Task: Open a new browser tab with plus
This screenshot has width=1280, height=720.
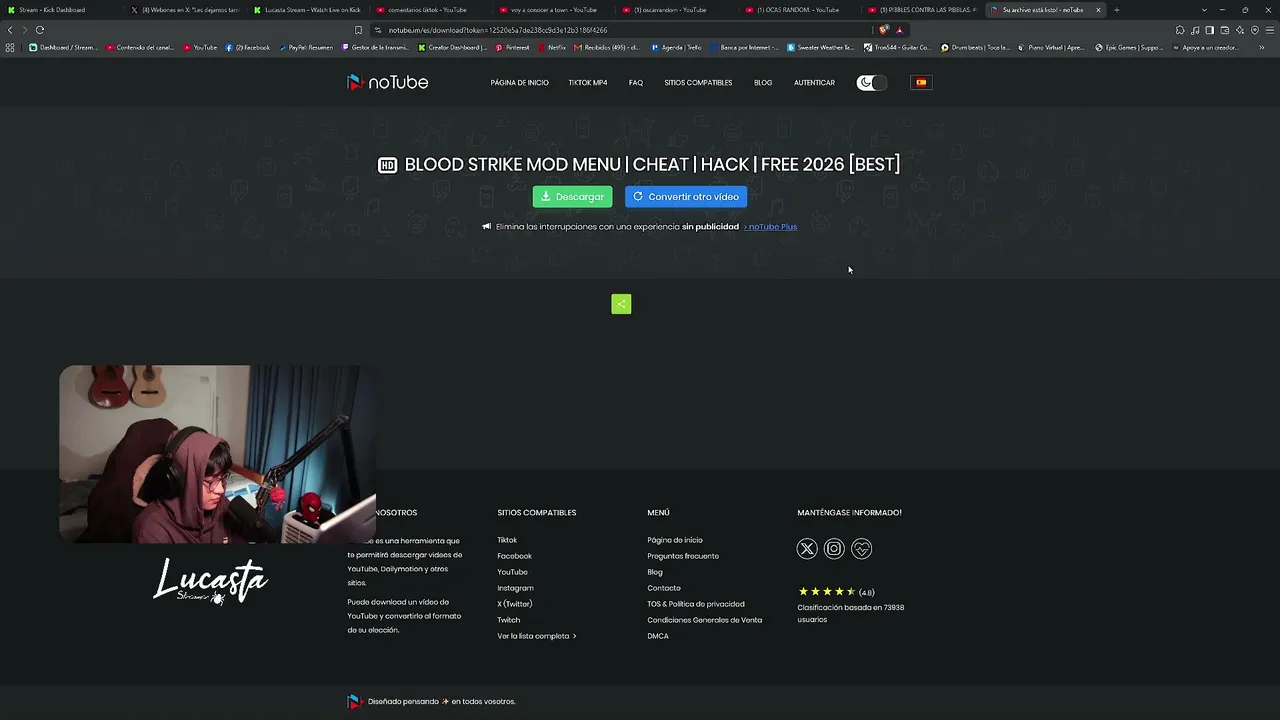Action: pos(1116,10)
